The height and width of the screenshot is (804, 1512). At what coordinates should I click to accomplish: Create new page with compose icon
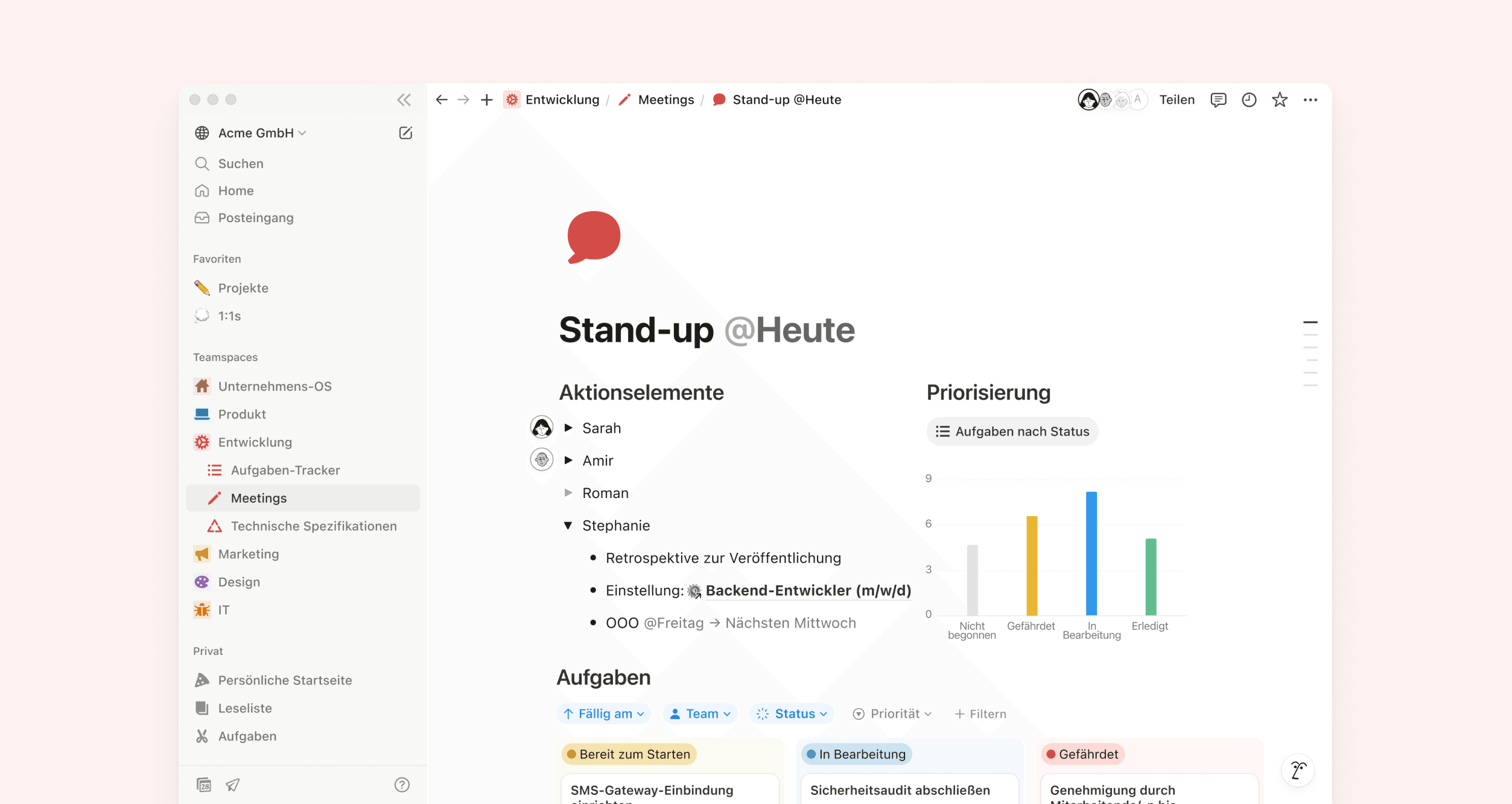pos(405,133)
